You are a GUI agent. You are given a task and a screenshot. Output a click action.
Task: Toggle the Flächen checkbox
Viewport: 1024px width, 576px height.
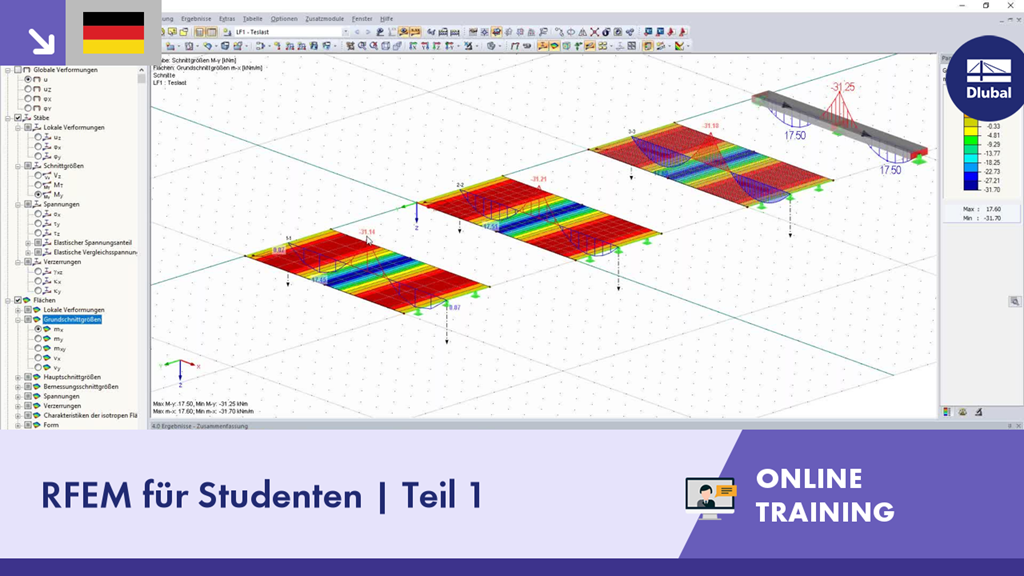click(18, 300)
